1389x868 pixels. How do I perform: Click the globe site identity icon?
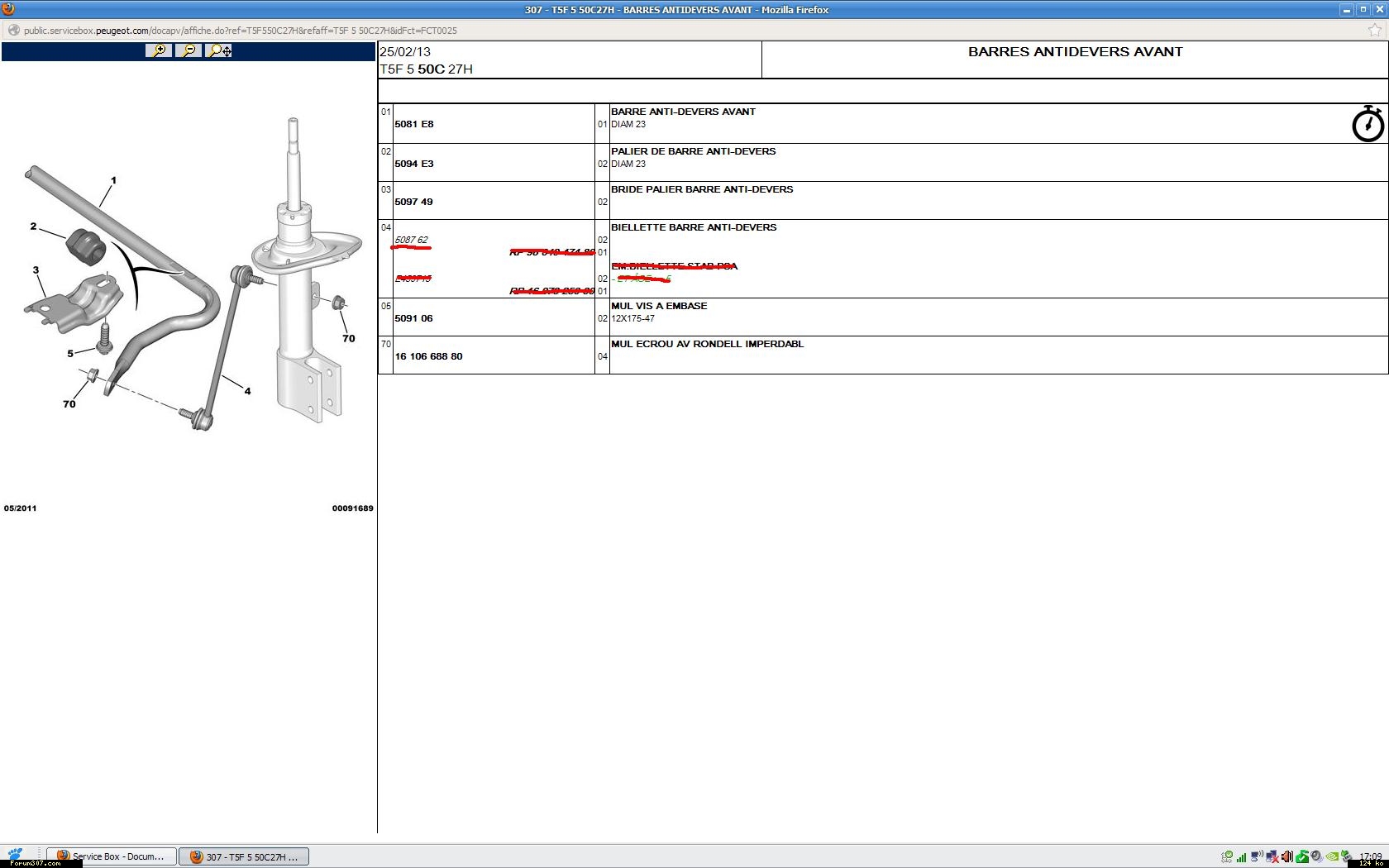13,31
